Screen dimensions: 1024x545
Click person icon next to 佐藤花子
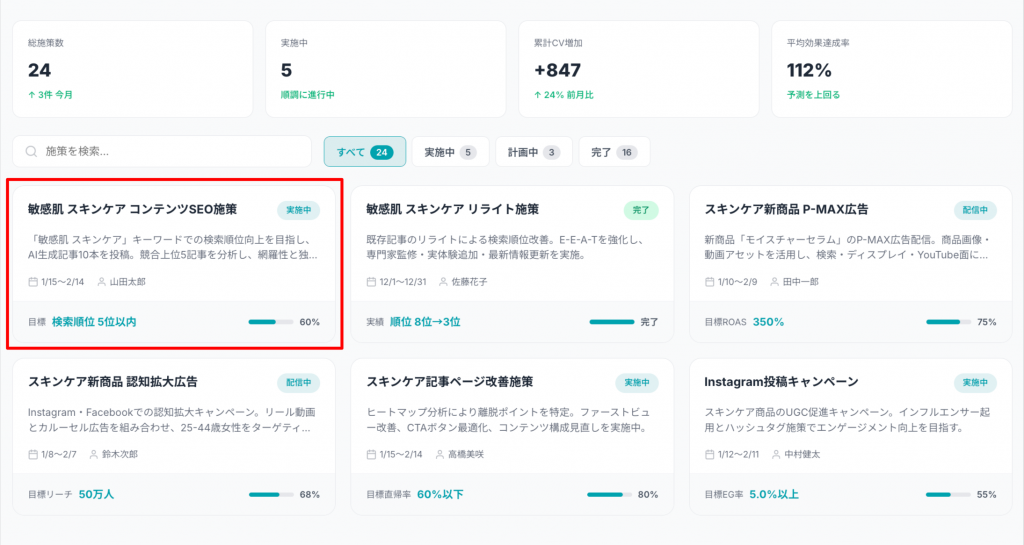[x=442, y=282]
